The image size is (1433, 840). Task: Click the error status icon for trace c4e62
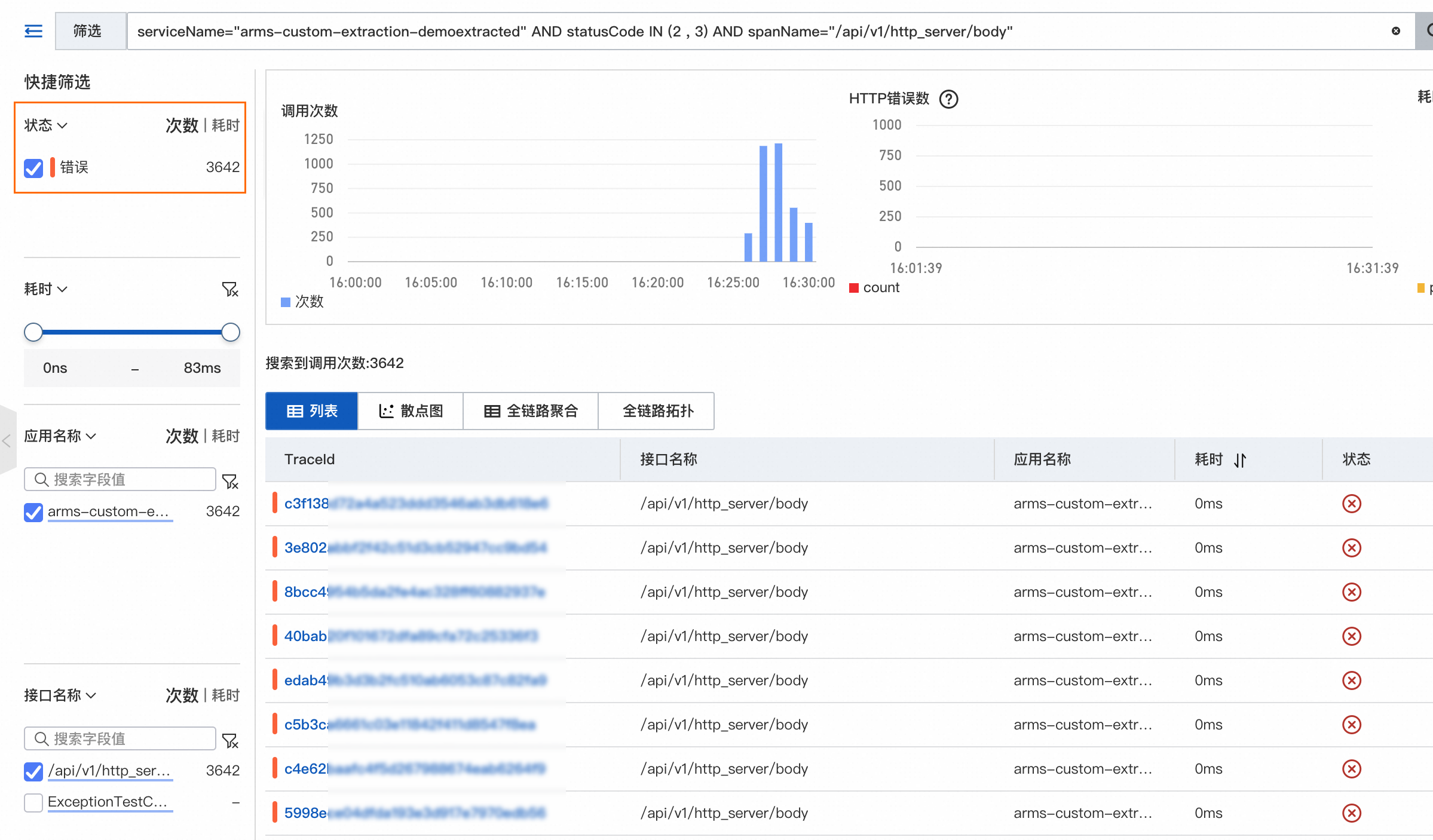[1352, 769]
